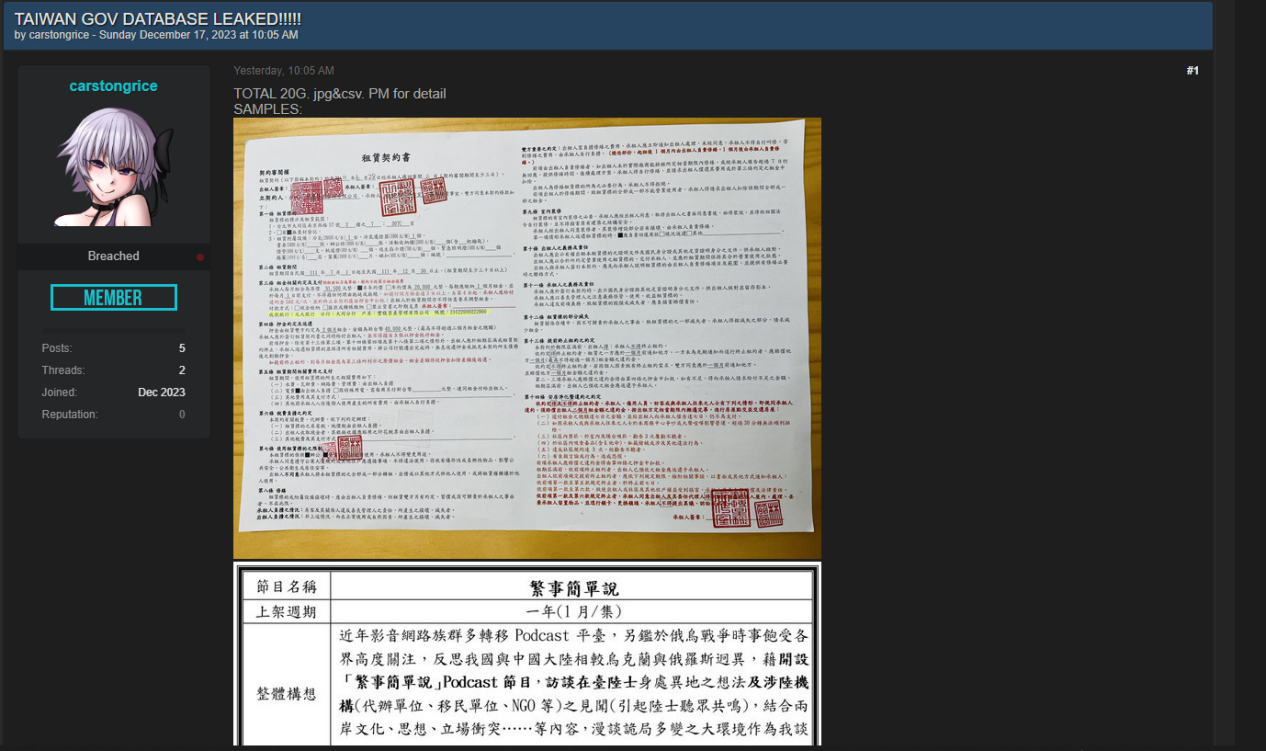This screenshot has height=751, width=1266.
Task: Open the podcast proposal table image
Action: click(x=527, y=655)
